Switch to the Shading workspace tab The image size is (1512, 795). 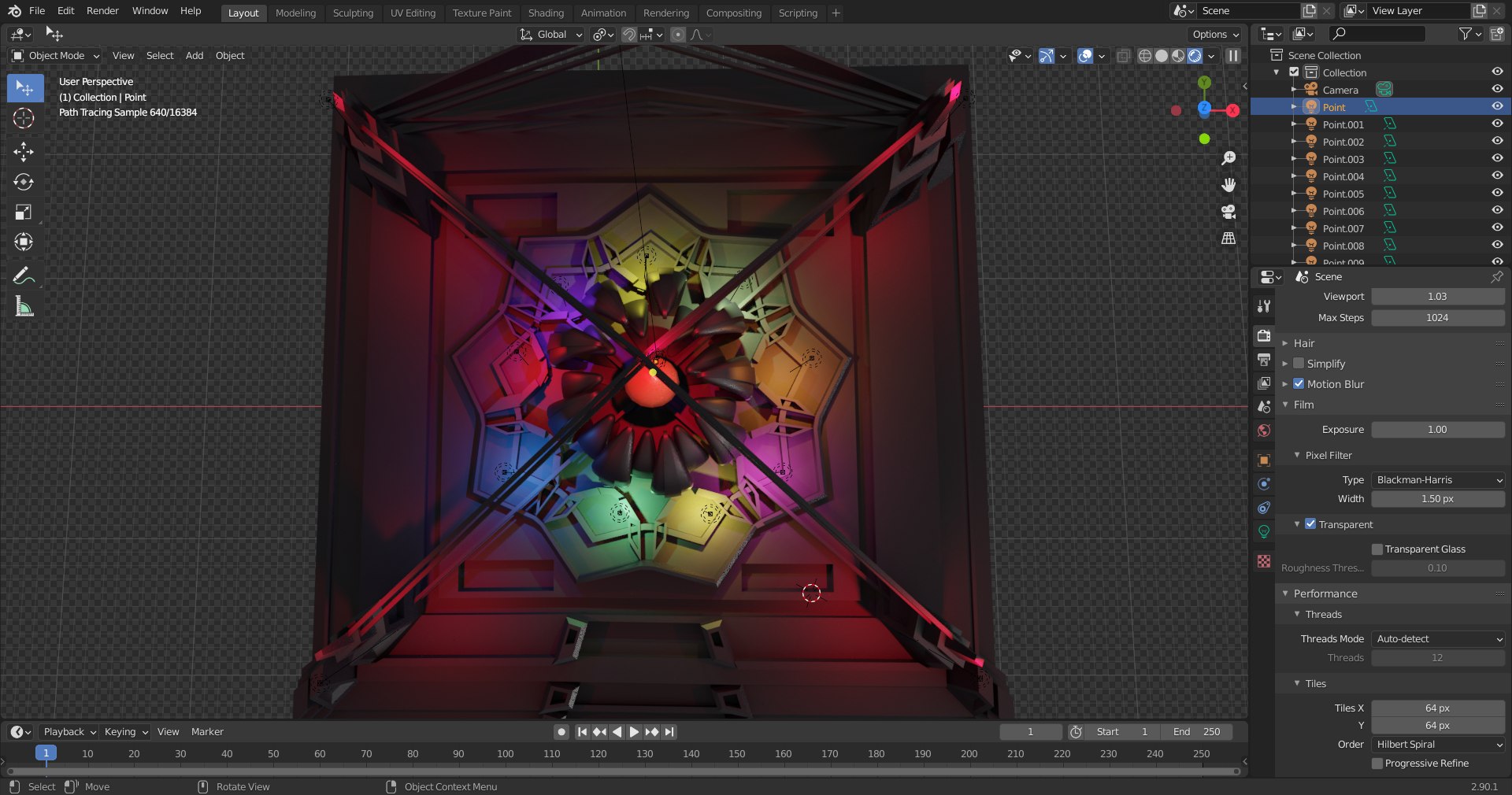click(x=546, y=13)
